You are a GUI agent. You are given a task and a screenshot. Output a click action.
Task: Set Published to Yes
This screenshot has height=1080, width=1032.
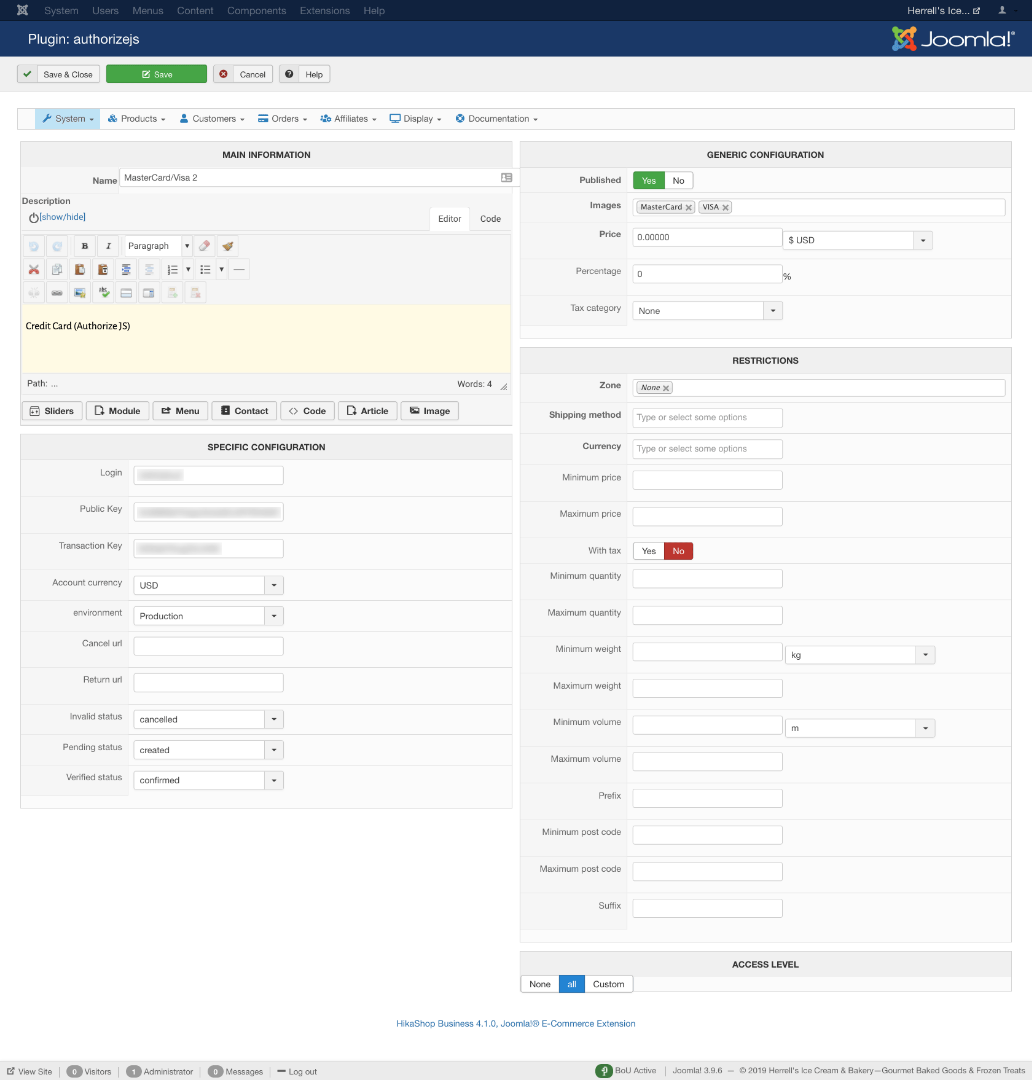[649, 180]
